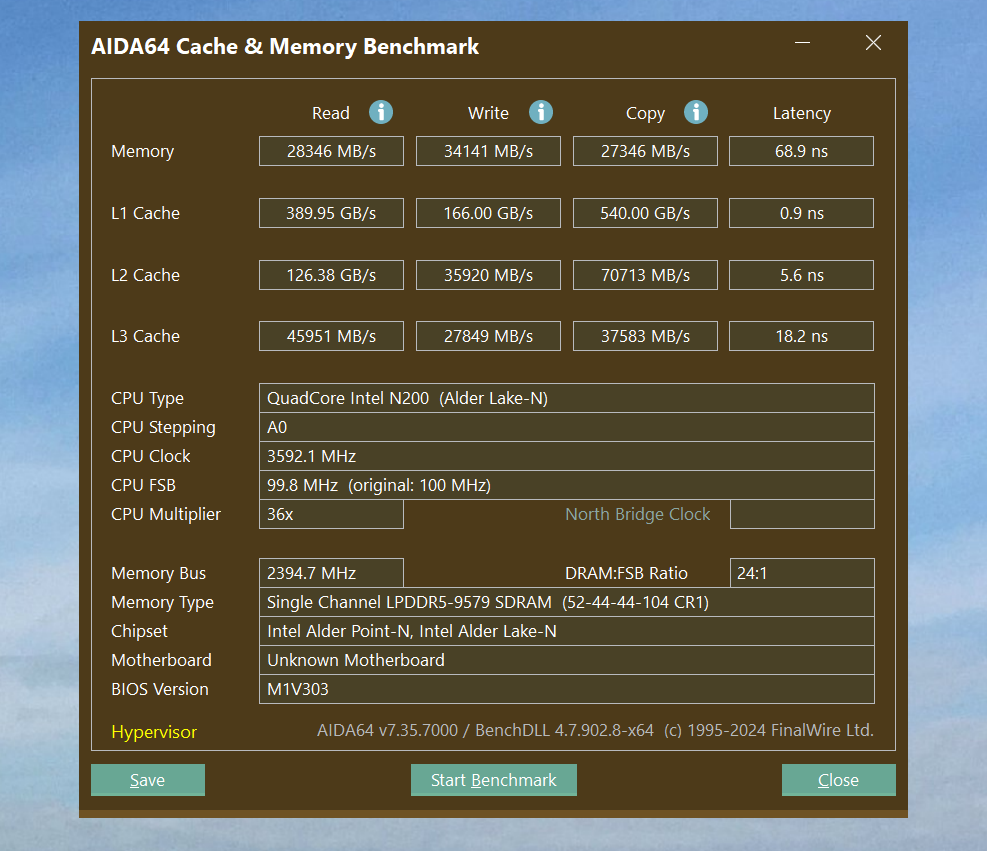Select L1 Cache latency 0.9 ns
Image resolution: width=987 pixels, height=851 pixels.
pyautogui.click(x=801, y=213)
